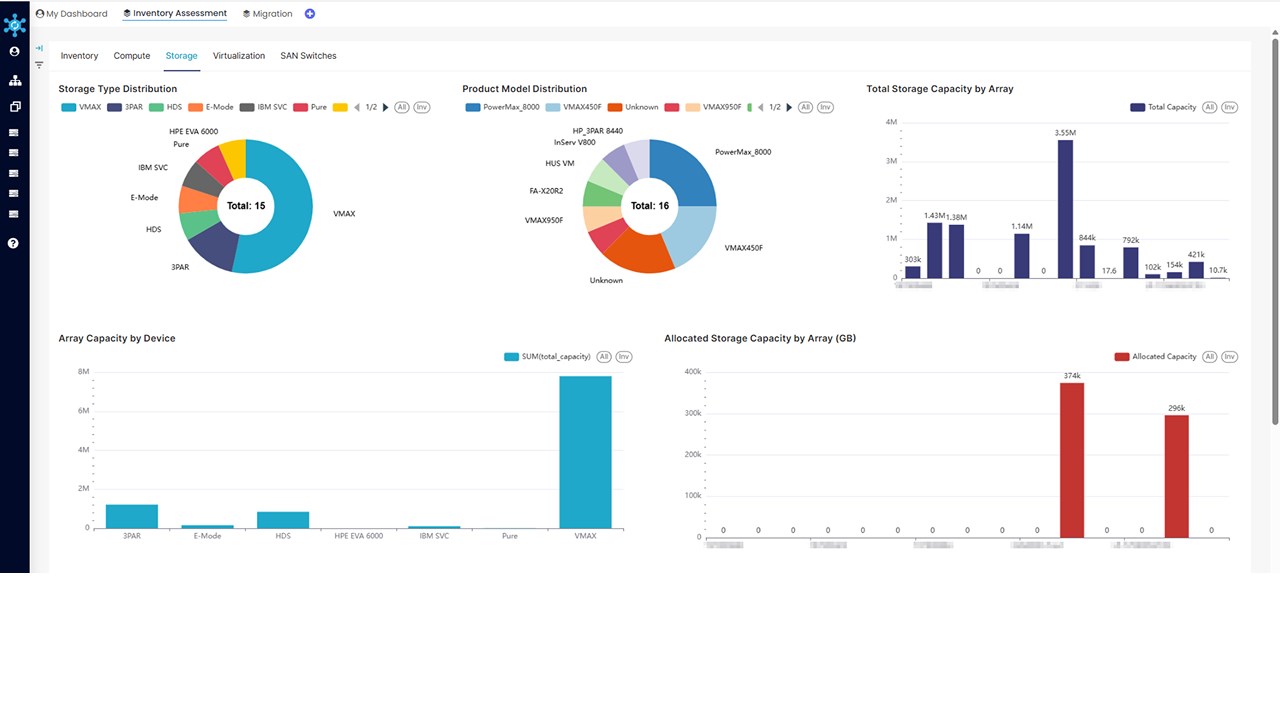The height and width of the screenshot is (720, 1280).
Task: Click the All button in Array Capacity by Device
Action: point(603,357)
